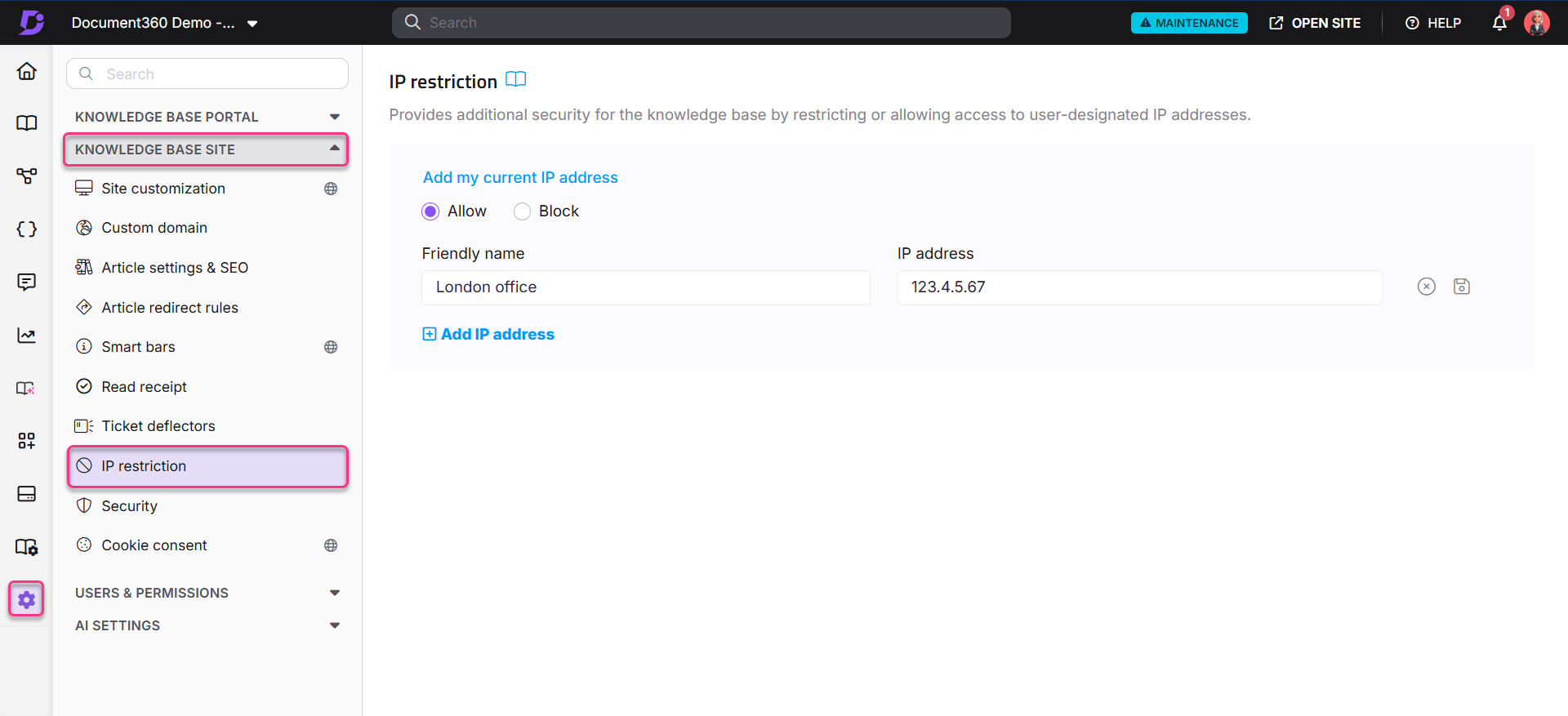Expand the Knowledge Base Portal section

pos(334,117)
